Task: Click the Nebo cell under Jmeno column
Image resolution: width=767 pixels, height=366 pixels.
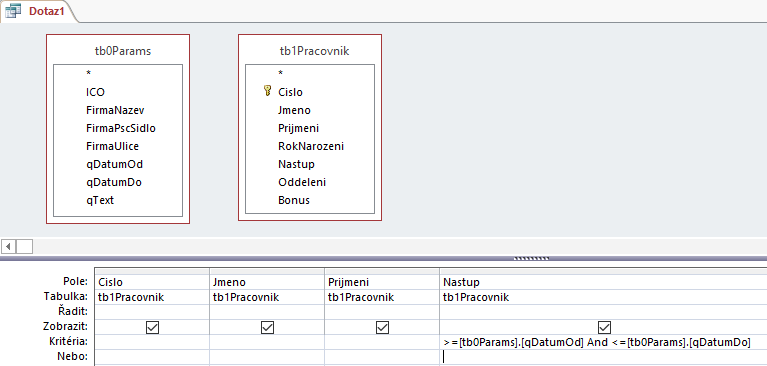Action: (267, 357)
